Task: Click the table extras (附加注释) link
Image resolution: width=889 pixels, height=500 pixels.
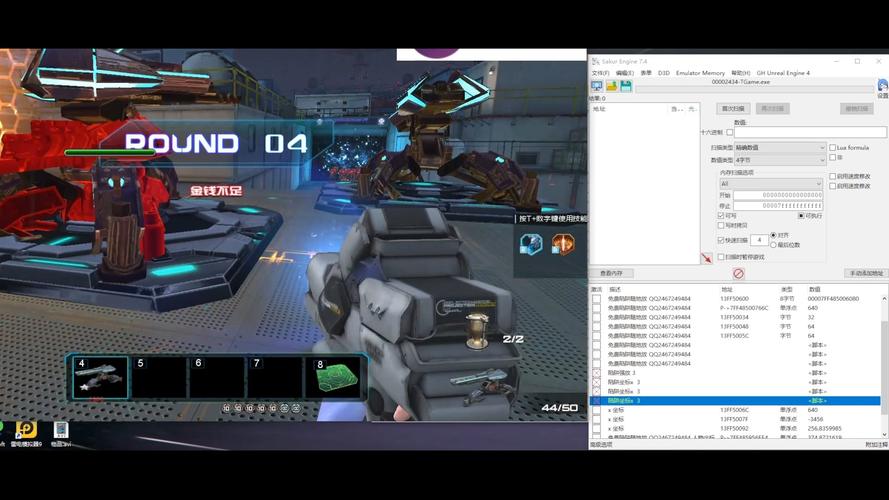Action: 877,445
